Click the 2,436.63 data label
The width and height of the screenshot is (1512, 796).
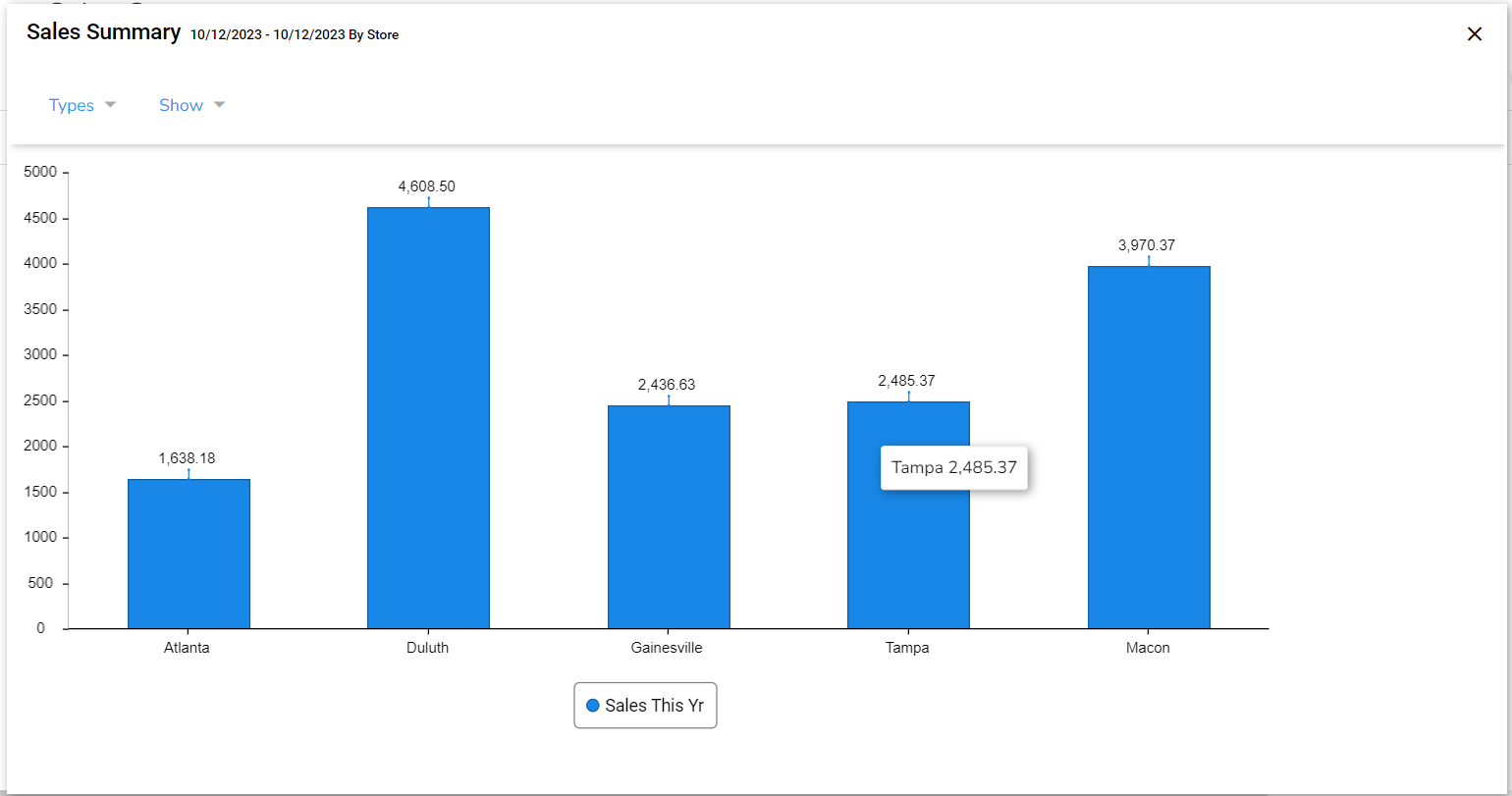click(667, 385)
